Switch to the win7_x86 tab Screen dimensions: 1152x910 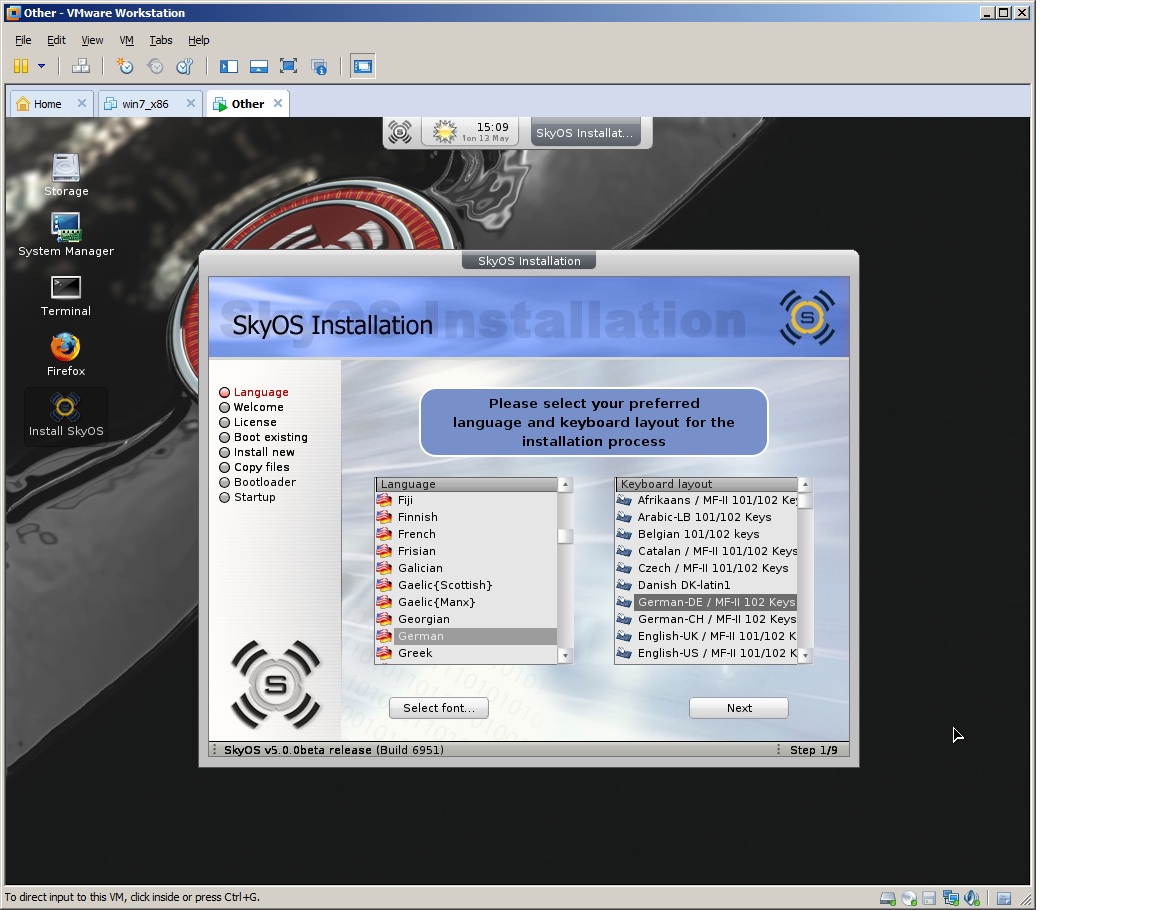(146, 104)
